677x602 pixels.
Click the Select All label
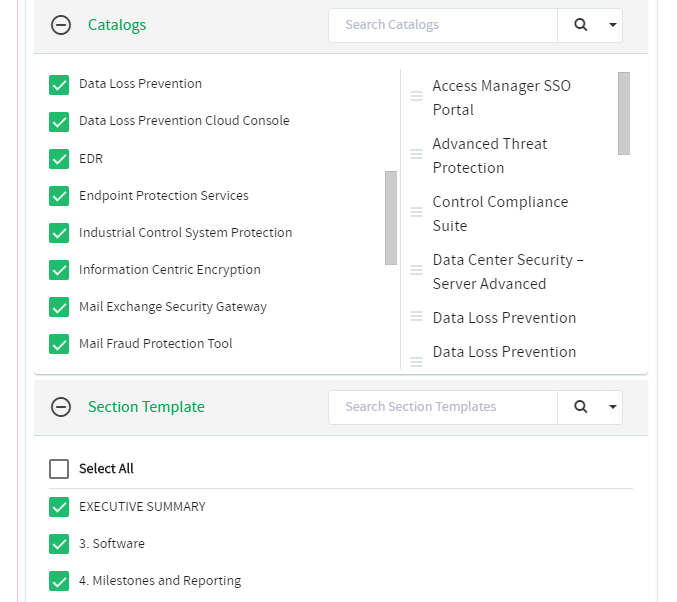106,469
